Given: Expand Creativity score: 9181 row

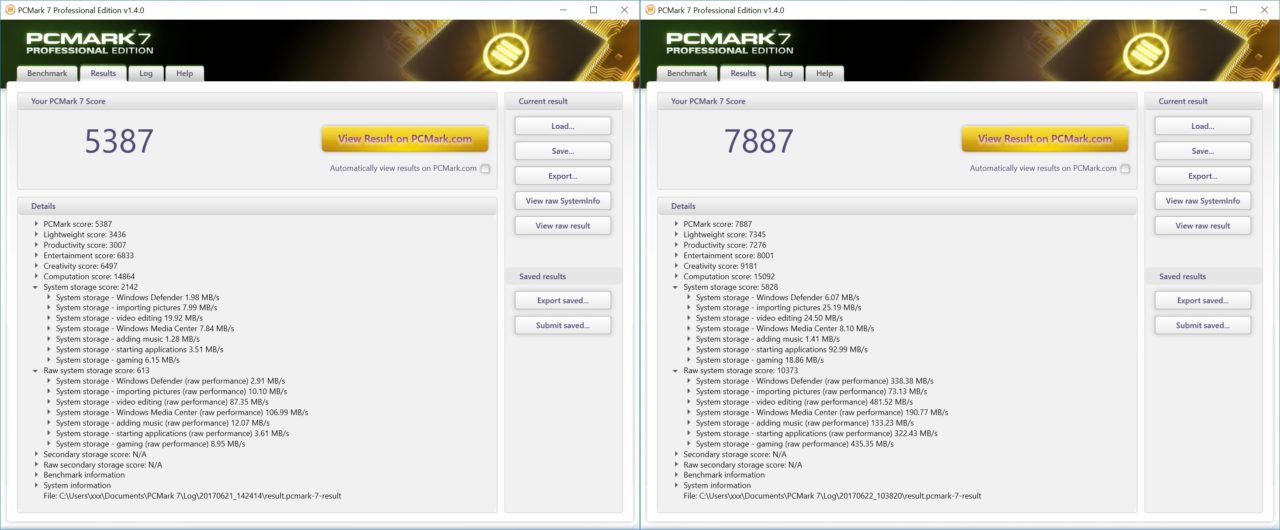Looking at the screenshot, I should point(676,266).
